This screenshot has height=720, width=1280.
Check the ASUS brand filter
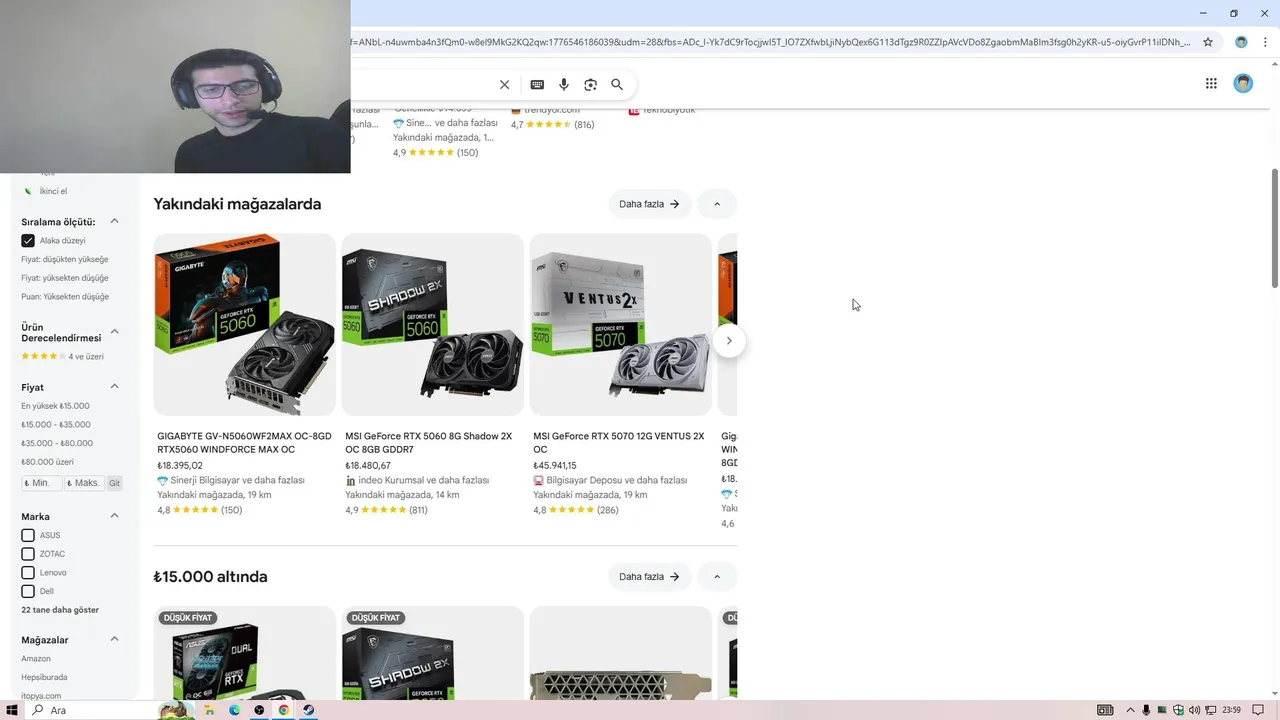(x=28, y=535)
